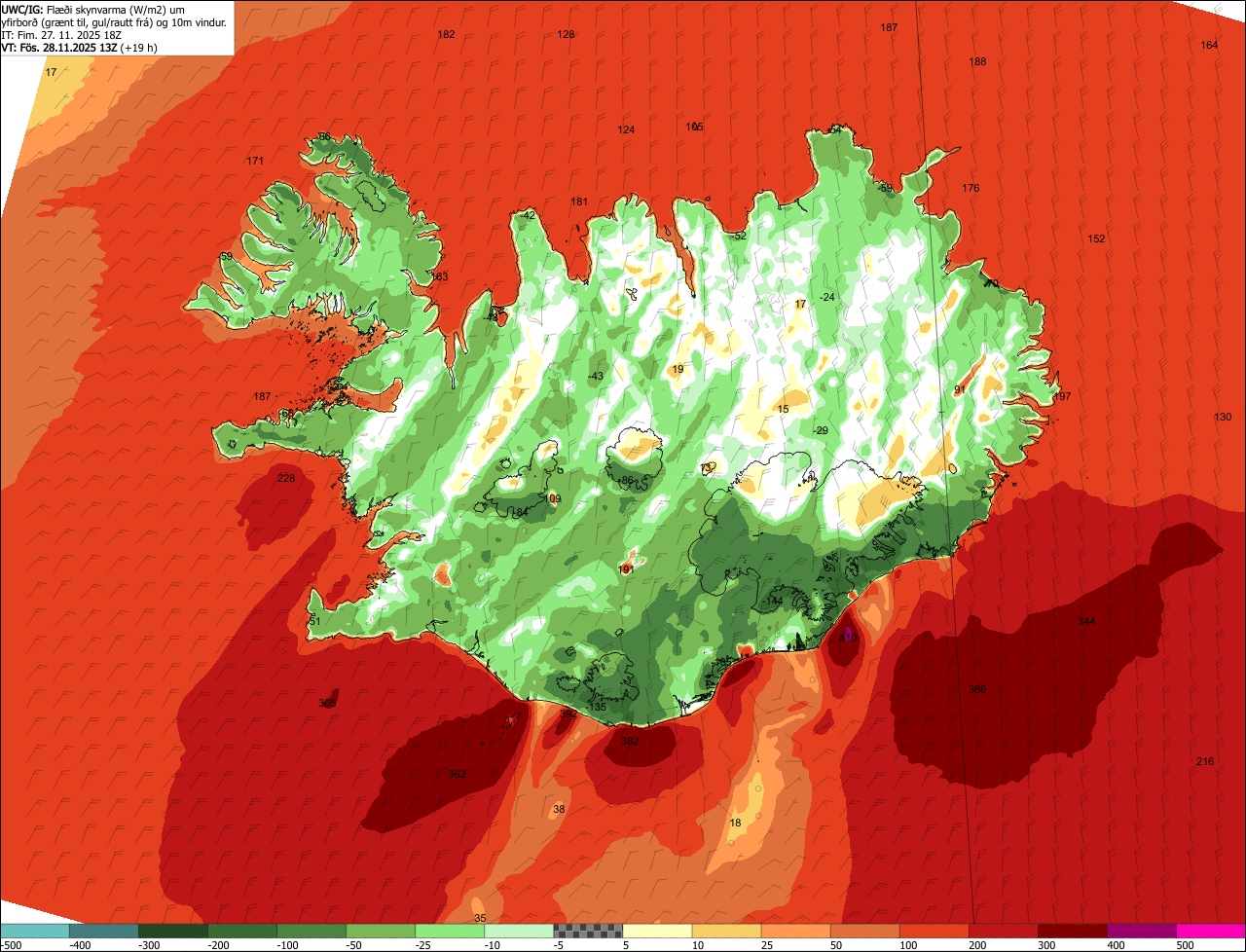Click the map value 163
Viewport: 1246px width, 952px height.
tap(439, 276)
